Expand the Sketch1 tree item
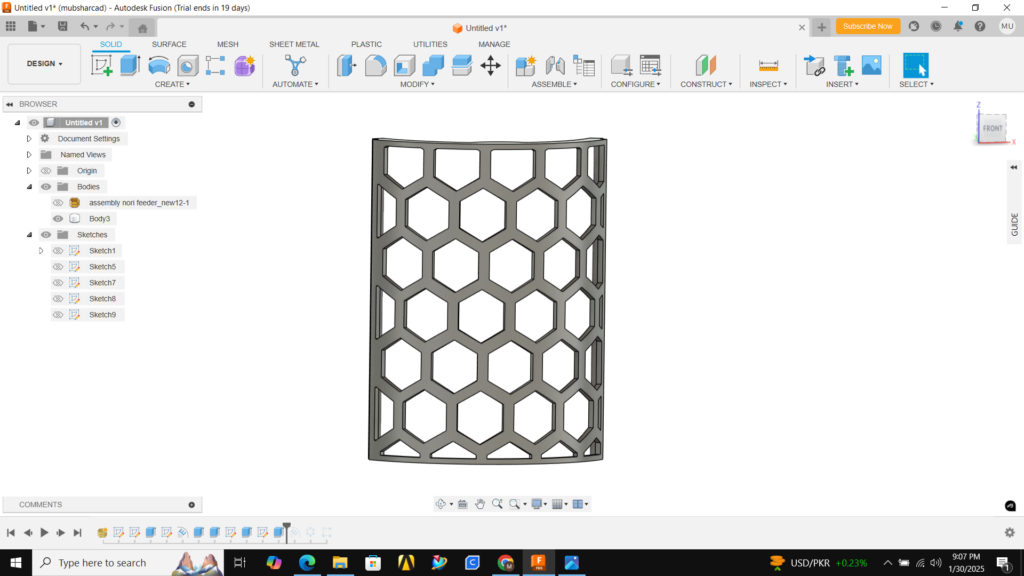 pyautogui.click(x=41, y=251)
